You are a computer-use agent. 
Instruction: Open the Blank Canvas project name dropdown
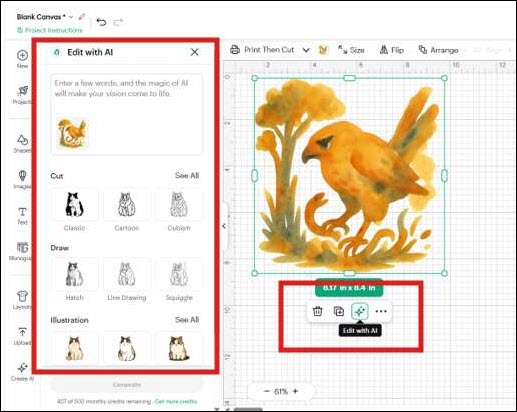click(71, 17)
